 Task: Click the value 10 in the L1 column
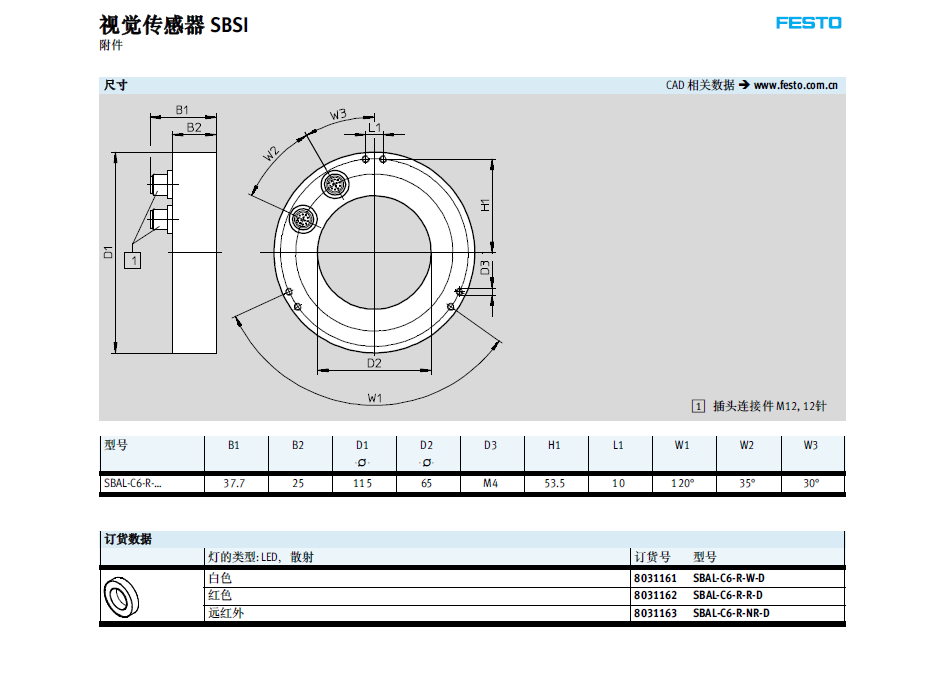(618, 483)
